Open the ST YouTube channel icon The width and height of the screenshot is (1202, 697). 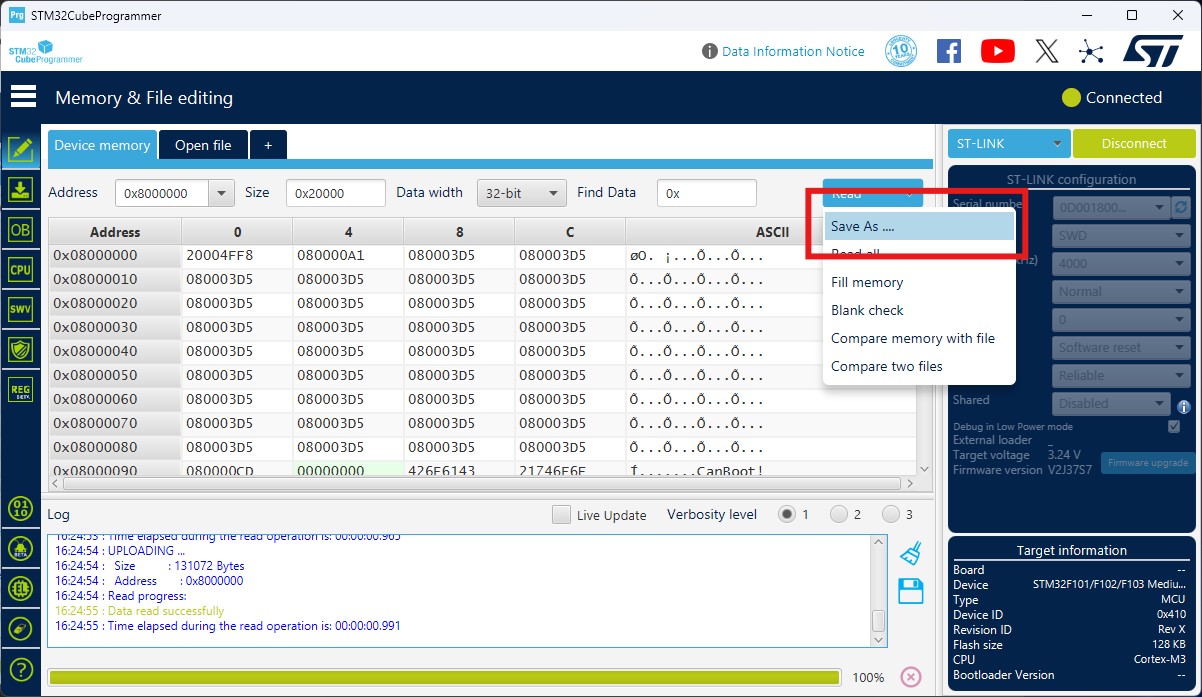tap(997, 51)
